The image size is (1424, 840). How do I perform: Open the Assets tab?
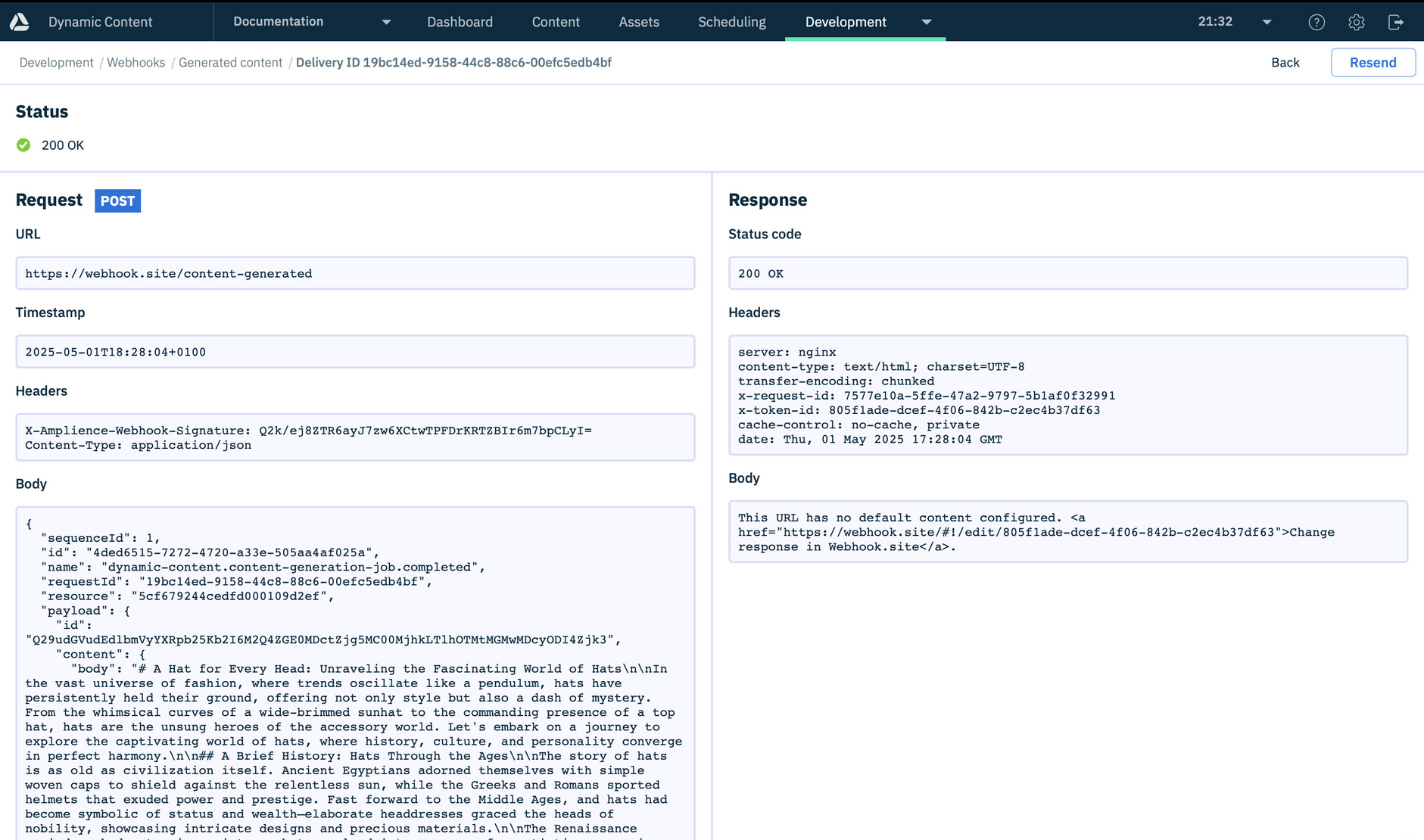[639, 22]
